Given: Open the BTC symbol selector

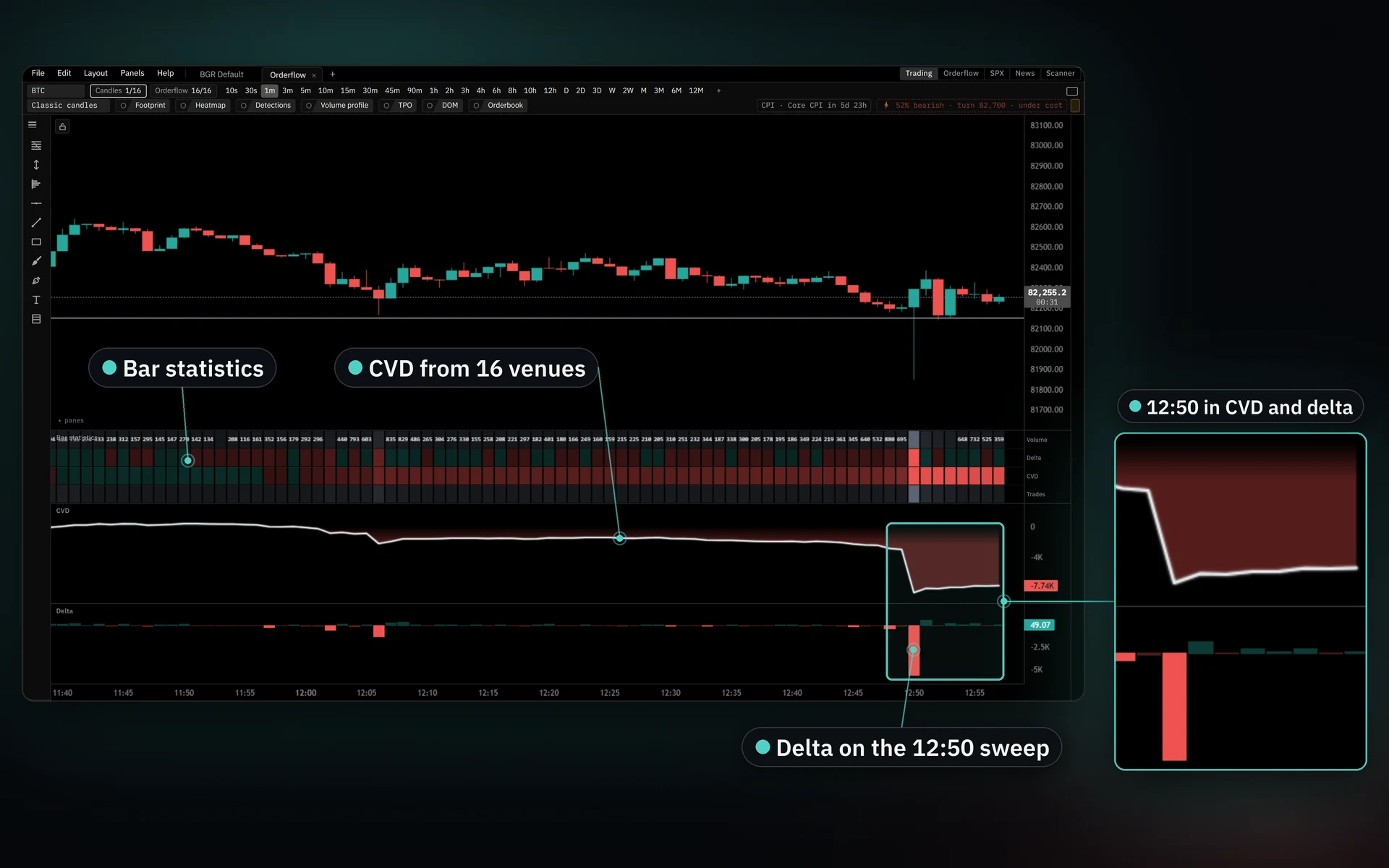Looking at the screenshot, I should click(x=56, y=91).
